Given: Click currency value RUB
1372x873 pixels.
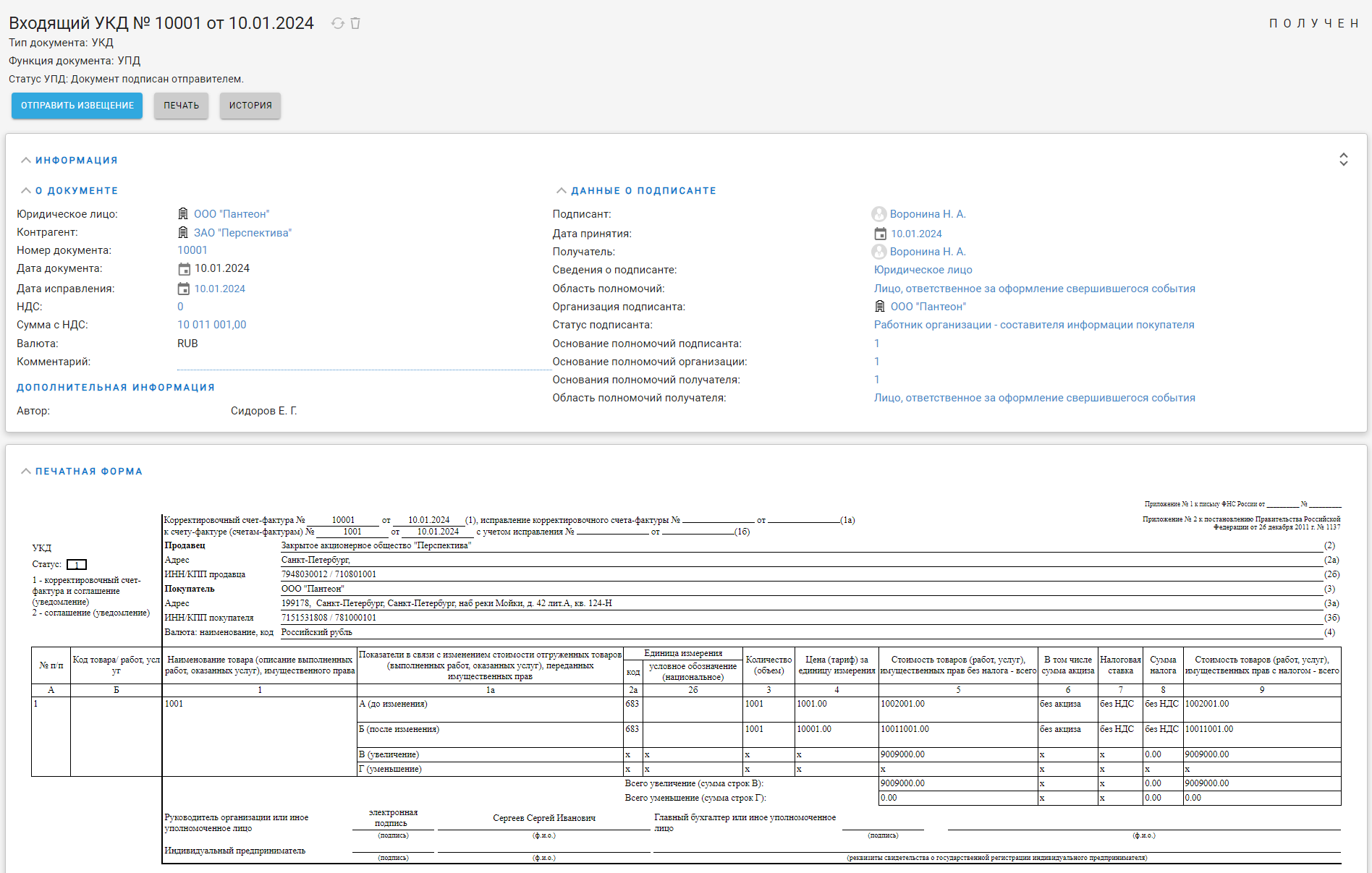Looking at the screenshot, I should pyautogui.click(x=187, y=344).
